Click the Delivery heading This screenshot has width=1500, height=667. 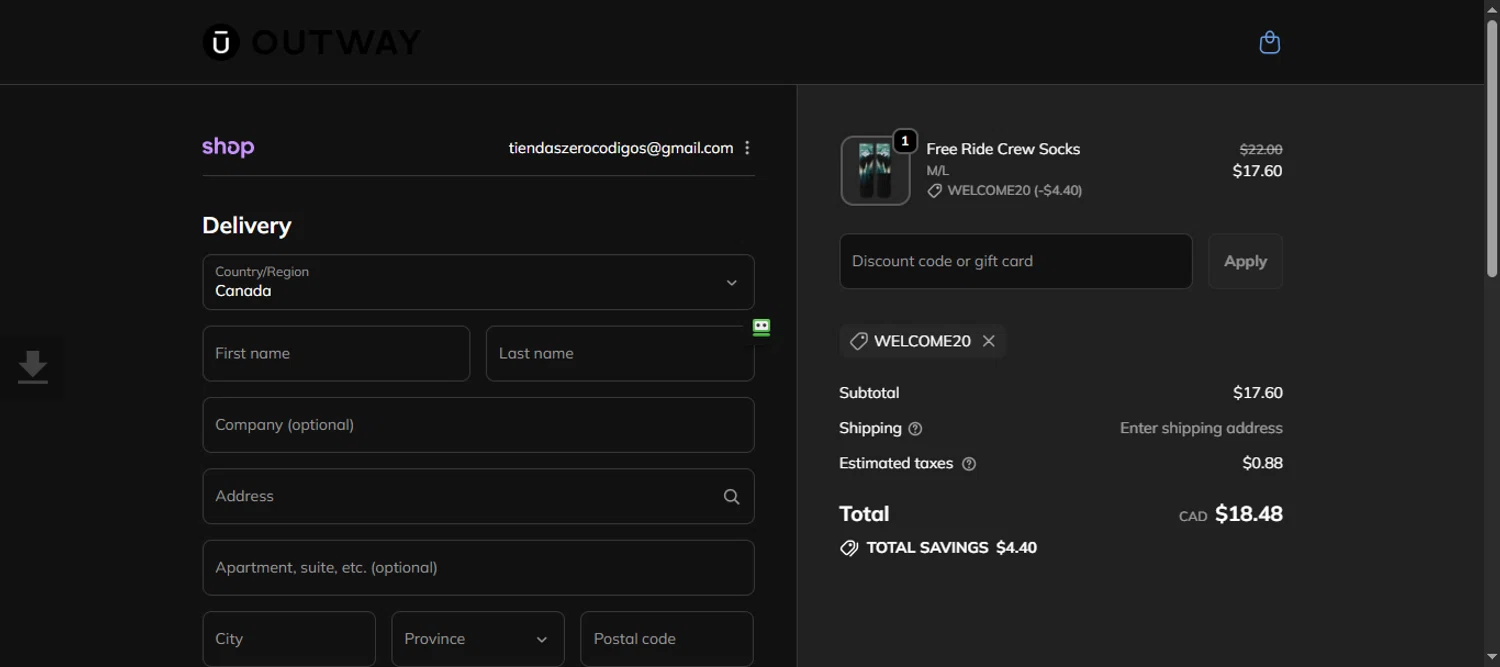[x=246, y=226]
